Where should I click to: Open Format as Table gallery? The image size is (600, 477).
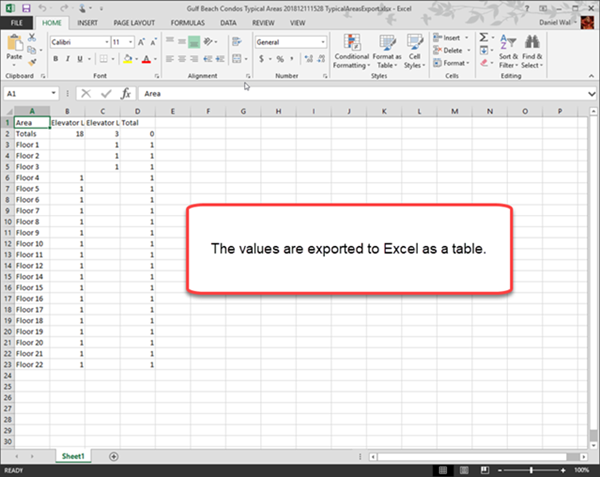pos(387,51)
